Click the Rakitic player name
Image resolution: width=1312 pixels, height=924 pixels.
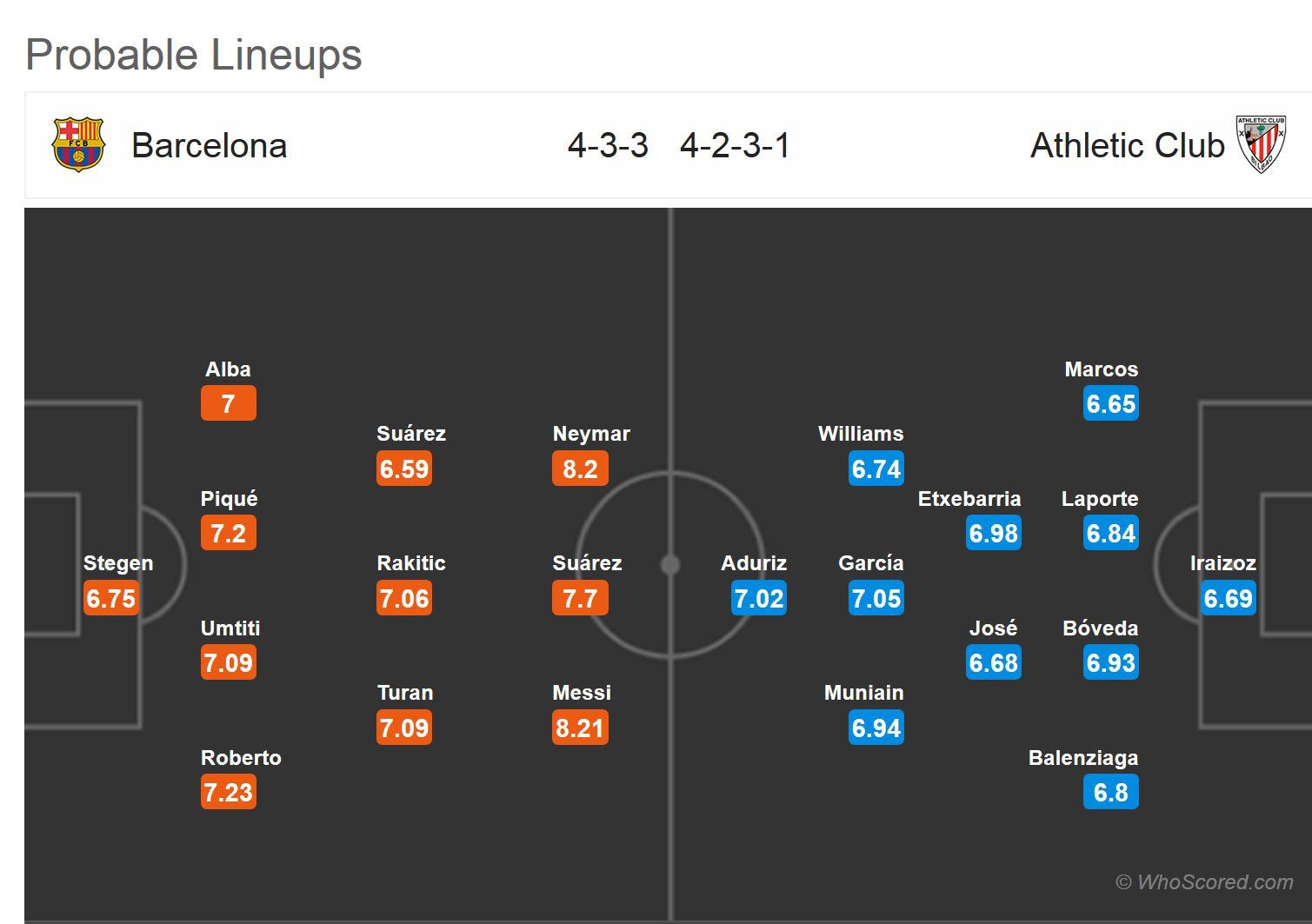tap(410, 562)
